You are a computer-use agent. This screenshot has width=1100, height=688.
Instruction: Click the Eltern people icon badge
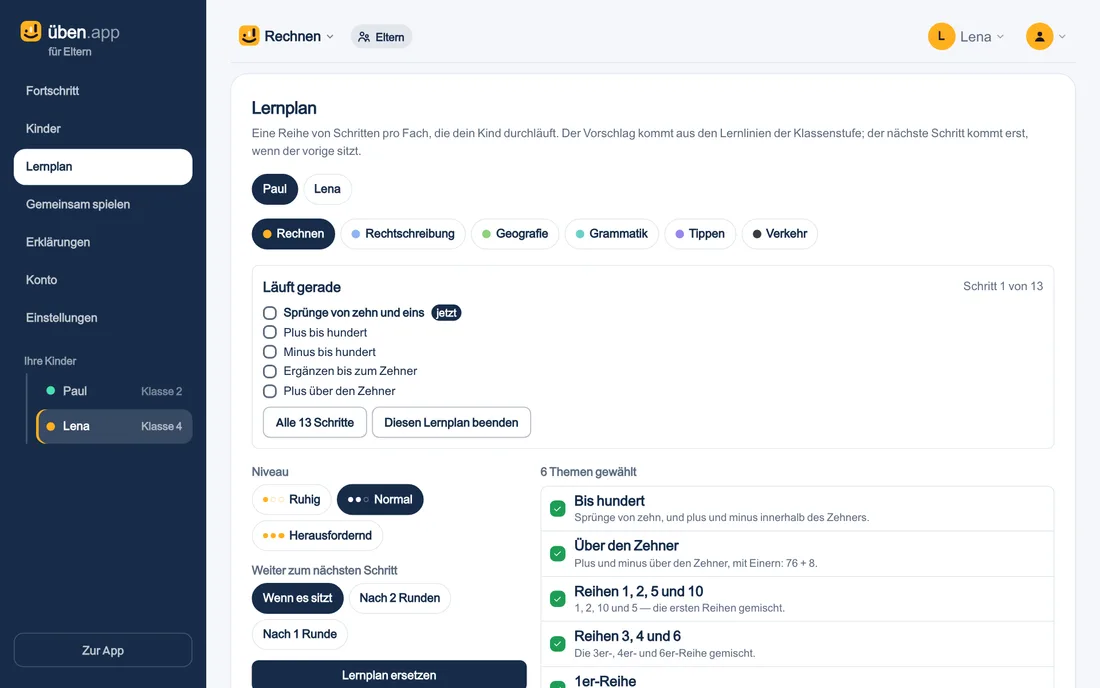coord(381,36)
